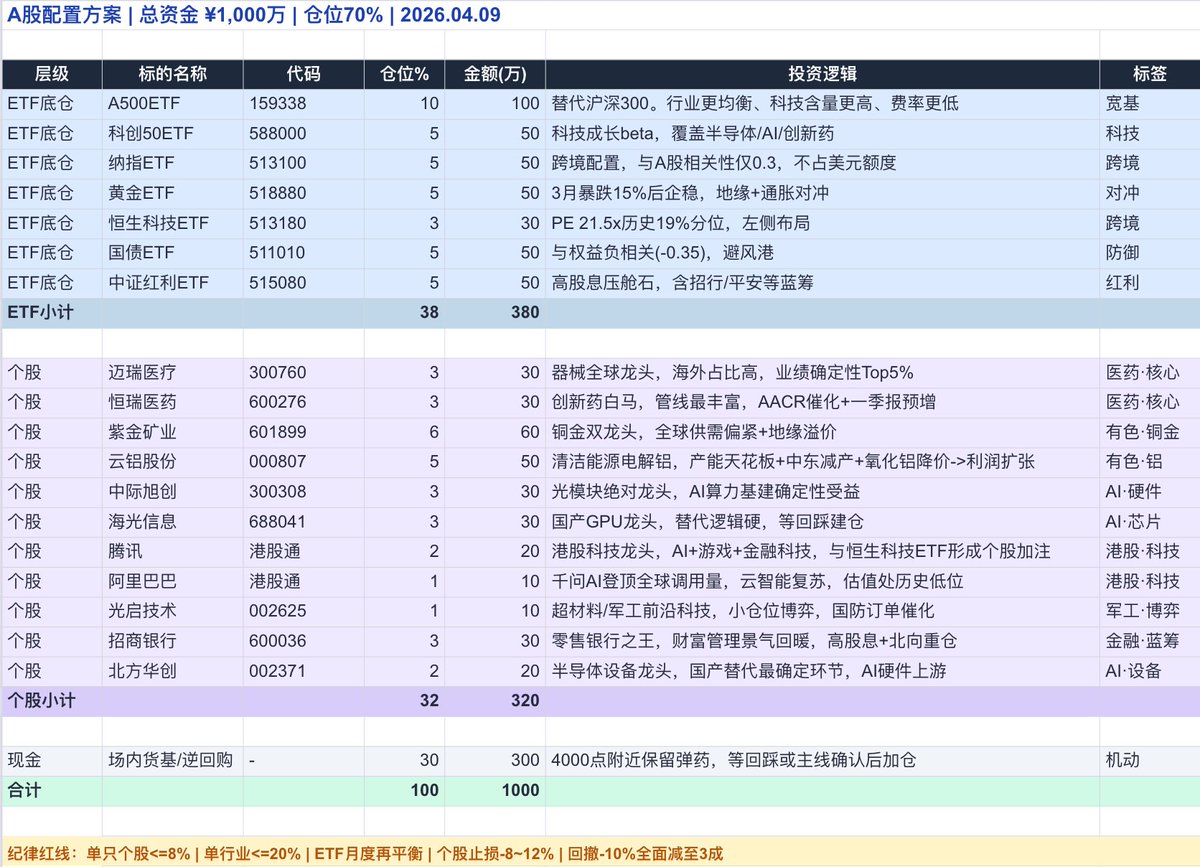Select the '场内货基/逆回购' cell

tap(172, 761)
